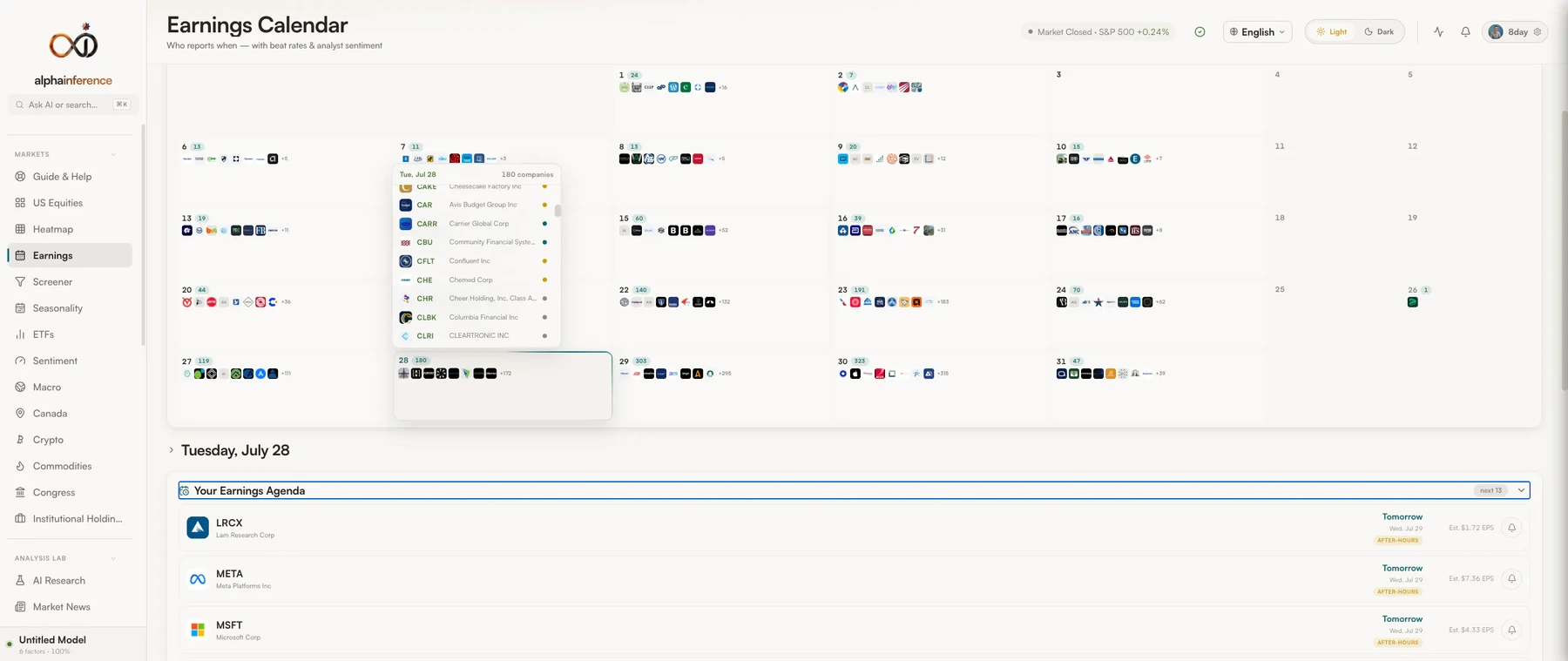
Task: Click the Market Closed S&P 500 status
Action: click(x=1098, y=32)
